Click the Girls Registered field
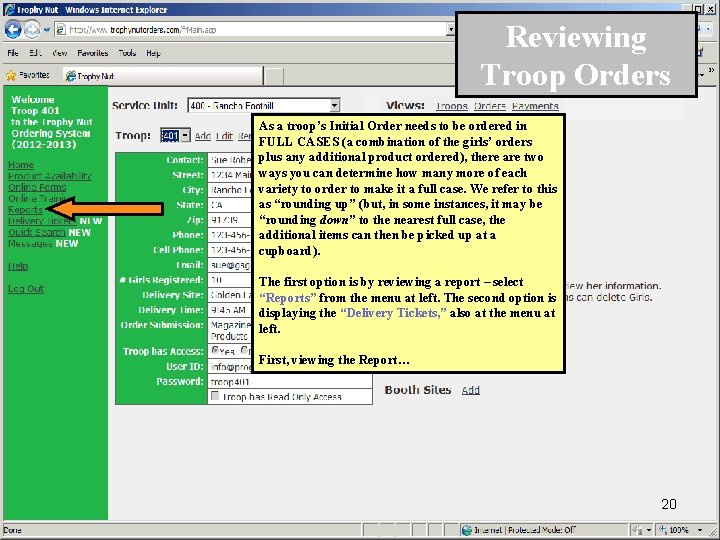This screenshot has height=540, width=720. coord(230,280)
